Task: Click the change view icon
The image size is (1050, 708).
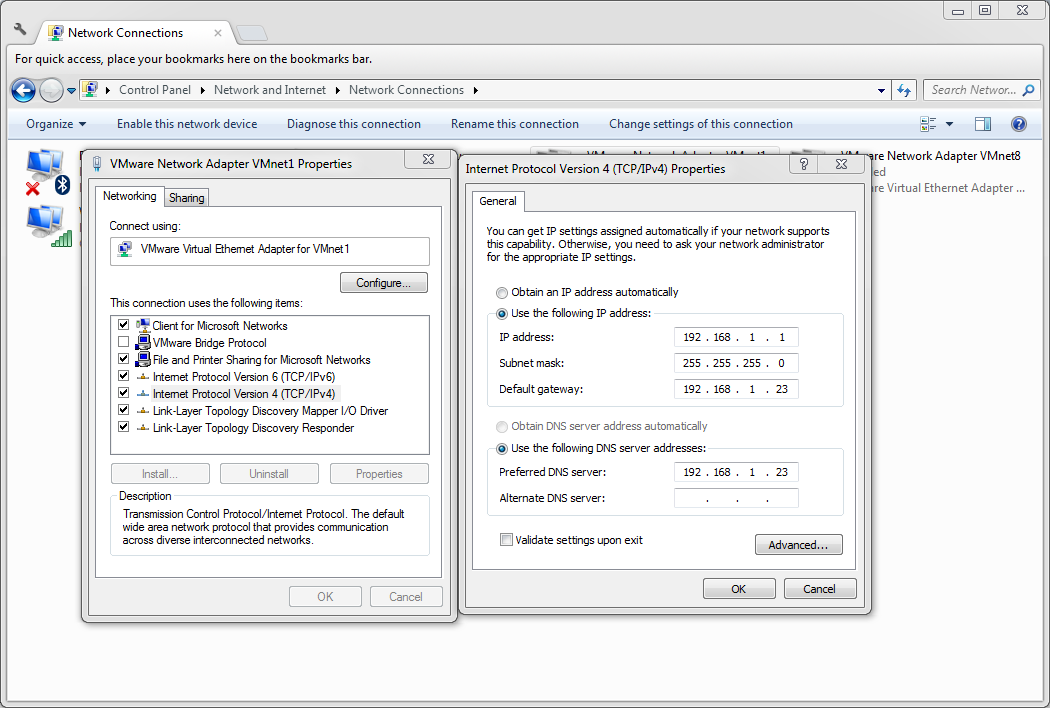Action: coord(927,124)
